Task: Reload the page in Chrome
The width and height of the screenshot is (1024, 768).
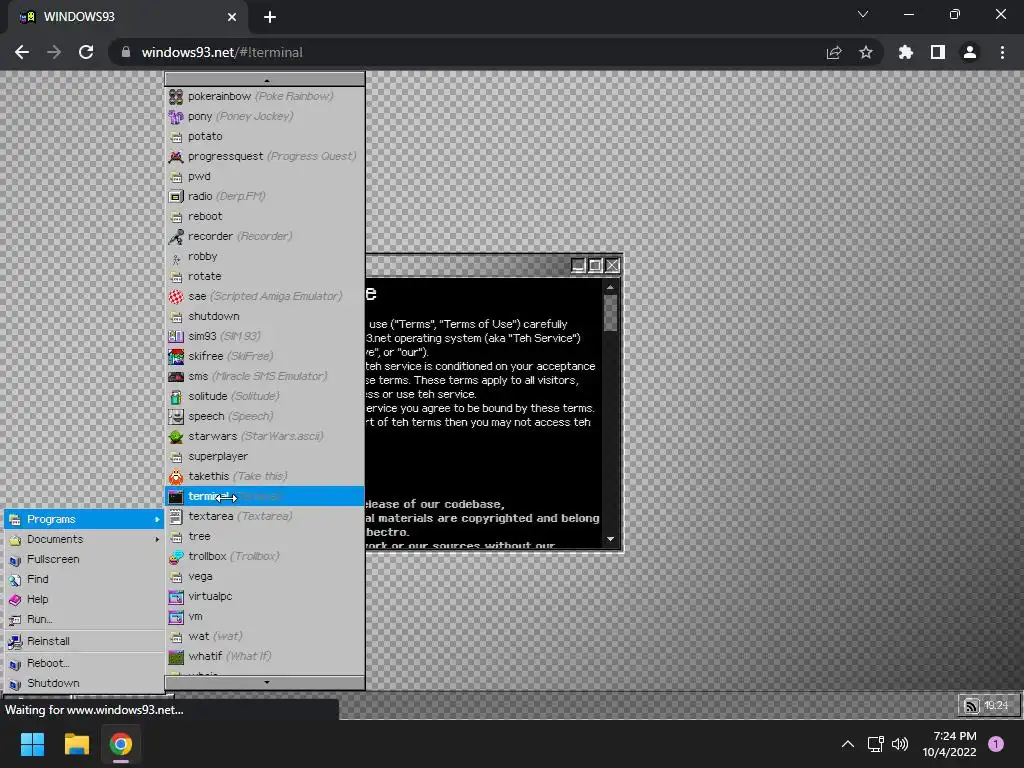Action: (x=86, y=52)
